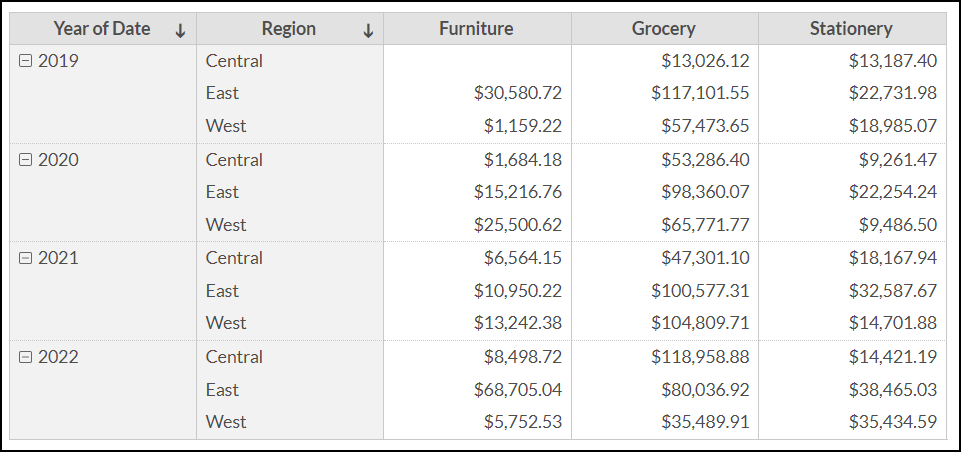This screenshot has width=961, height=452.
Task: Select the Grocery column header
Action: click(664, 29)
